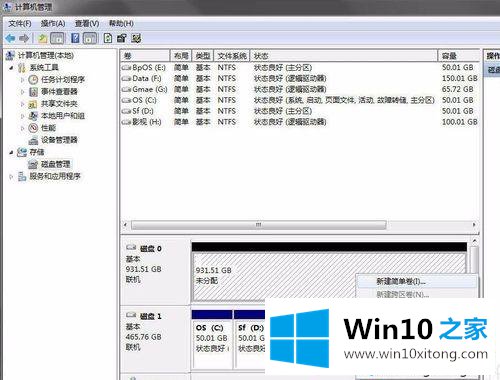Click the disk settings view toolbar icon

pyautogui.click(x=136, y=38)
